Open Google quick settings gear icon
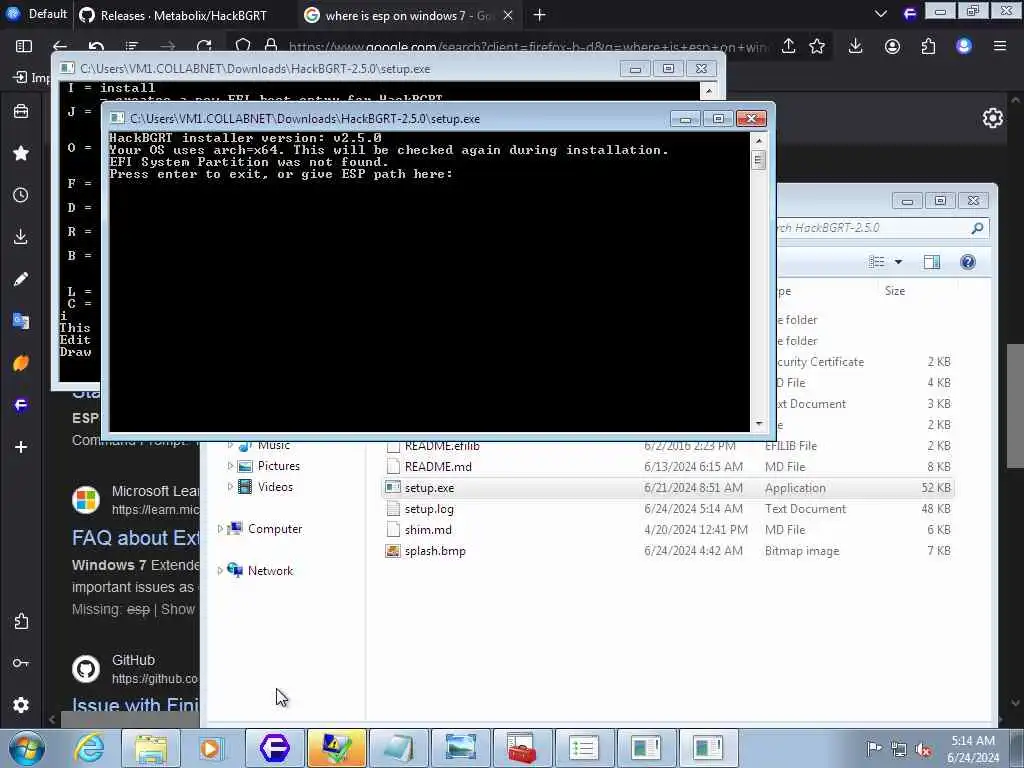This screenshot has height=768, width=1024. (993, 118)
